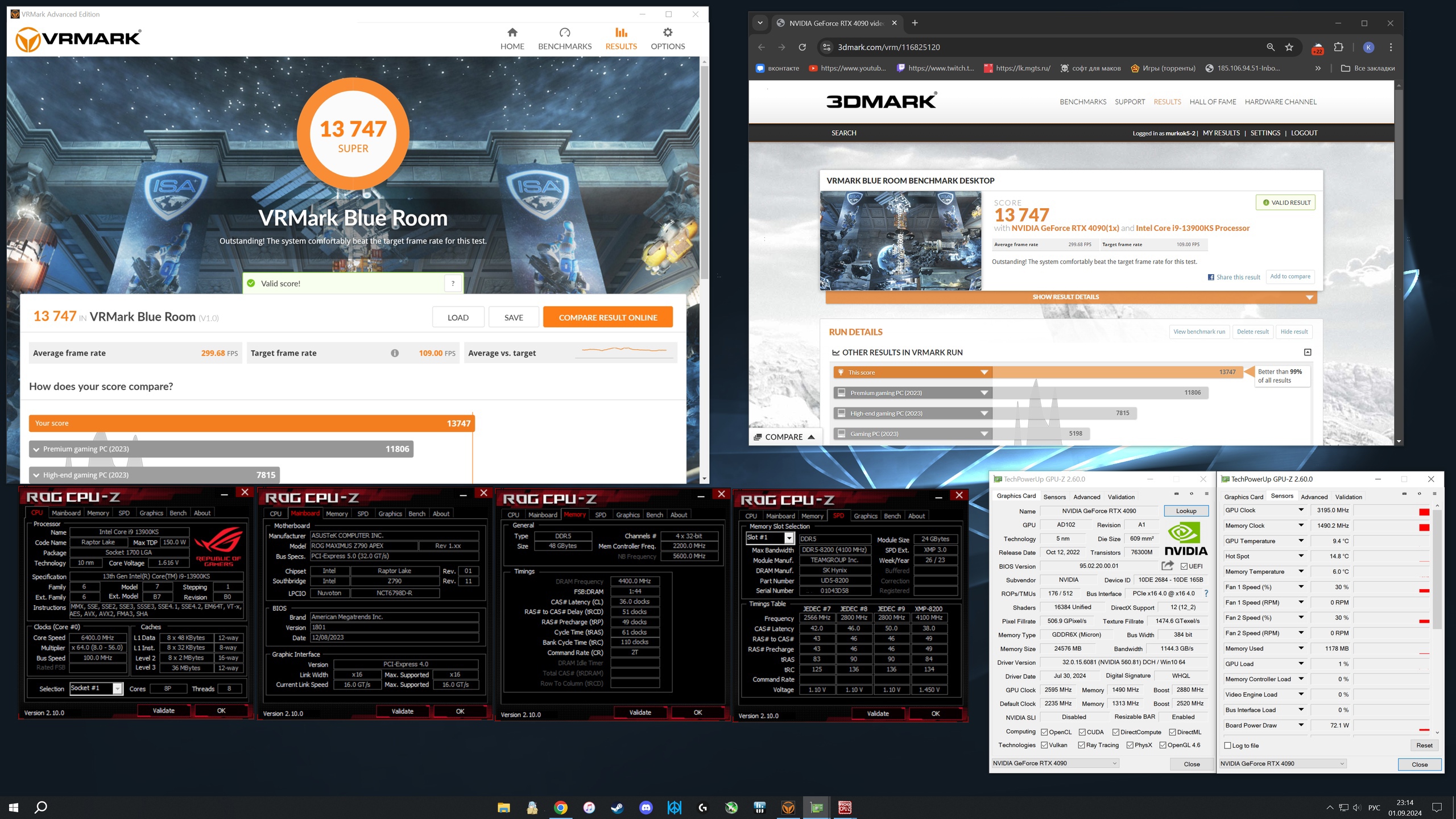The width and height of the screenshot is (1456, 819).
Task: Open Validation tab in GPU-Z Sensors window
Action: point(1349,497)
